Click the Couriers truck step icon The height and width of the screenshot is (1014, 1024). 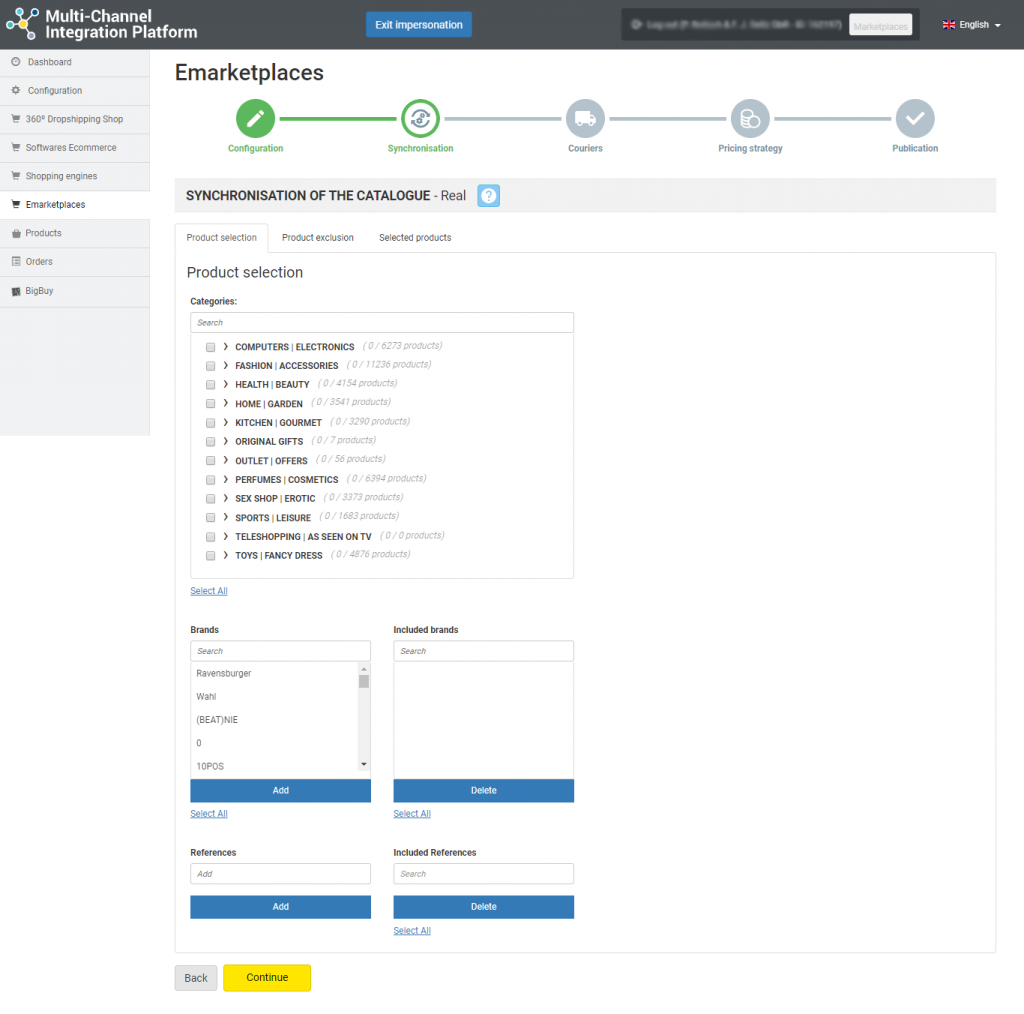[x=585, y=119]
